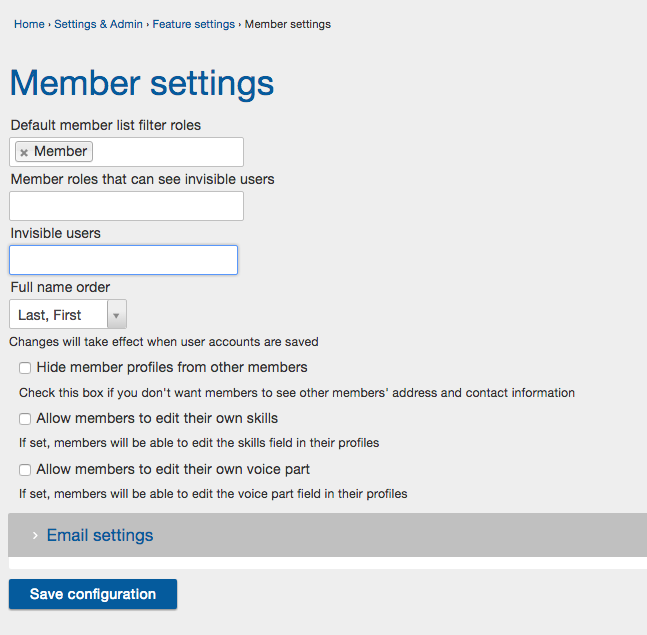This screenshot has height=635, width=647.
Task: Click the Allow members to edit skills label
Action: [157, 418]
